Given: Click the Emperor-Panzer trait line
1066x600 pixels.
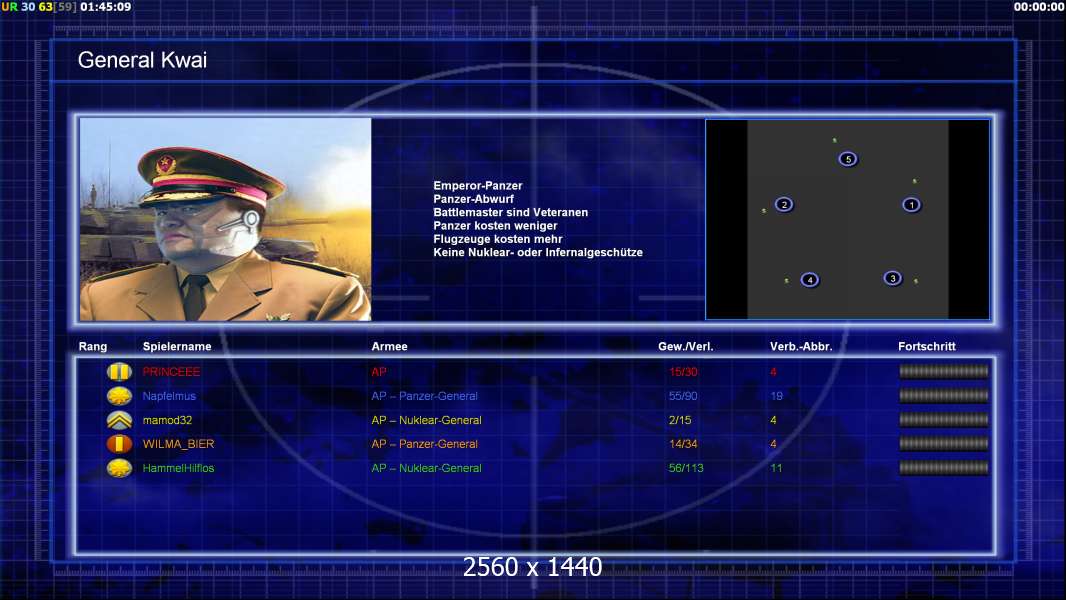Looking at the screenshot, I should point(478,186).
